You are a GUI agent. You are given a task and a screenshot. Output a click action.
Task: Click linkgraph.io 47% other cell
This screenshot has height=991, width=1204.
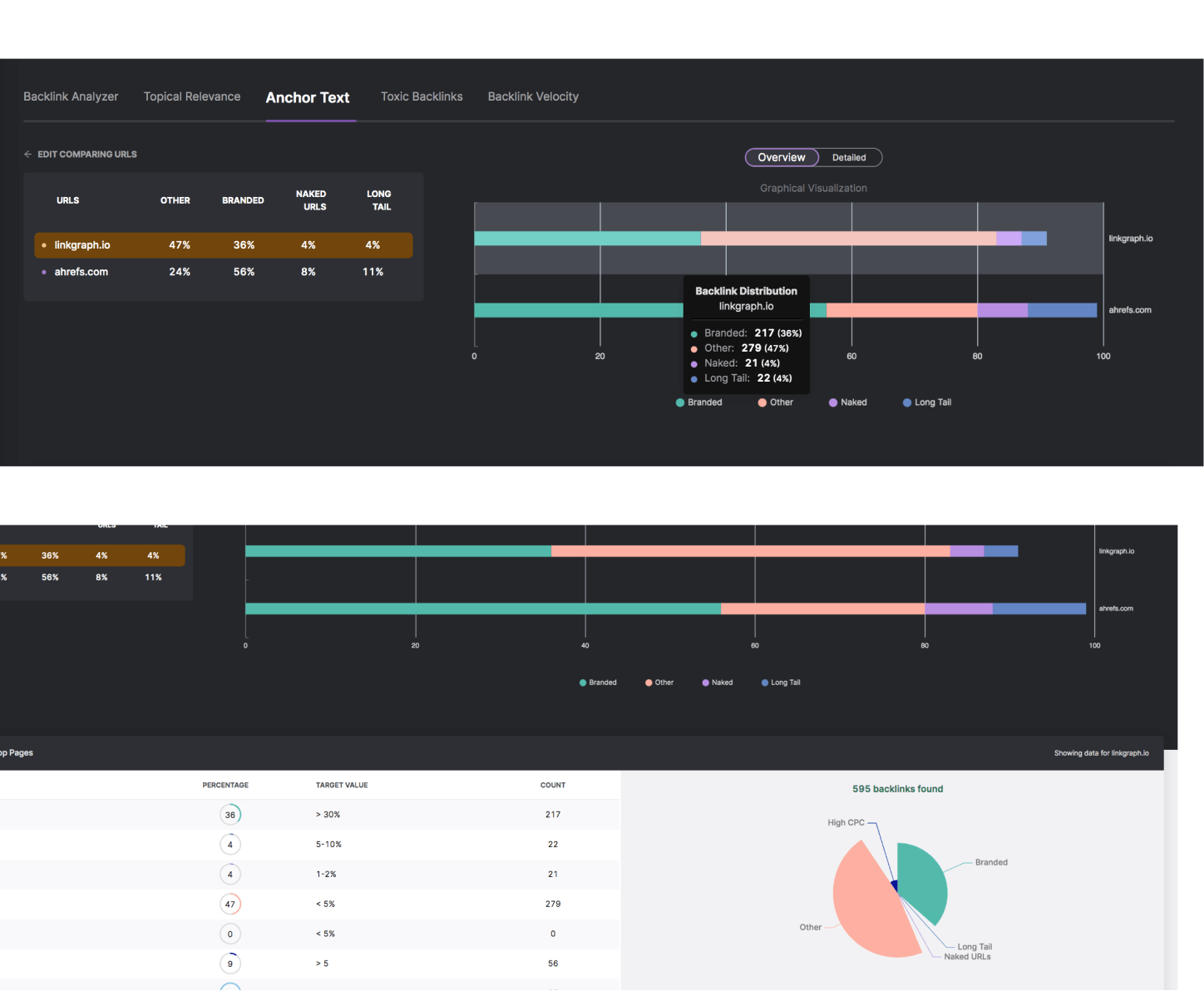(180, 245)
